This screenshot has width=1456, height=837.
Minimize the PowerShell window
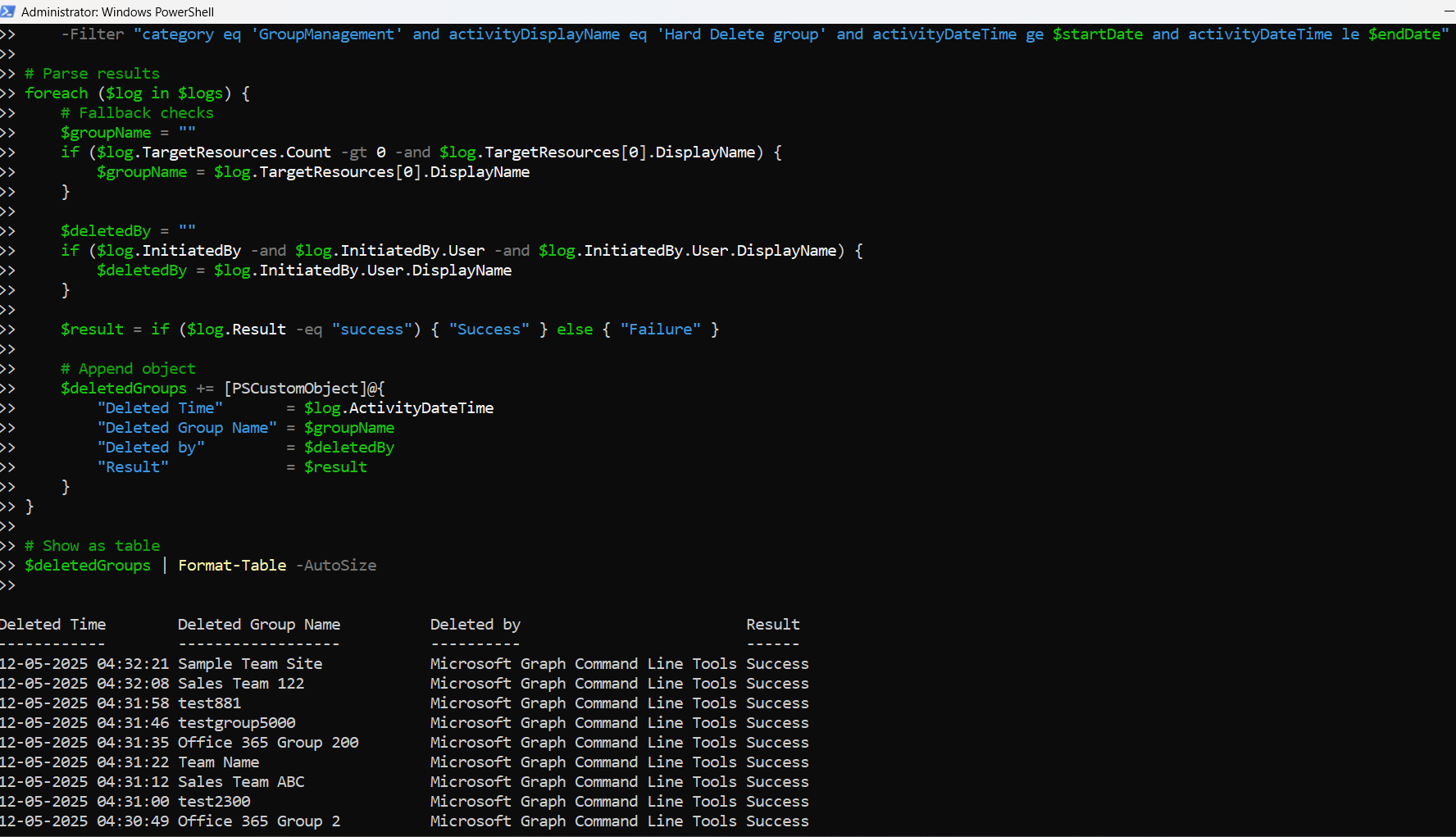click(1449, 11)
